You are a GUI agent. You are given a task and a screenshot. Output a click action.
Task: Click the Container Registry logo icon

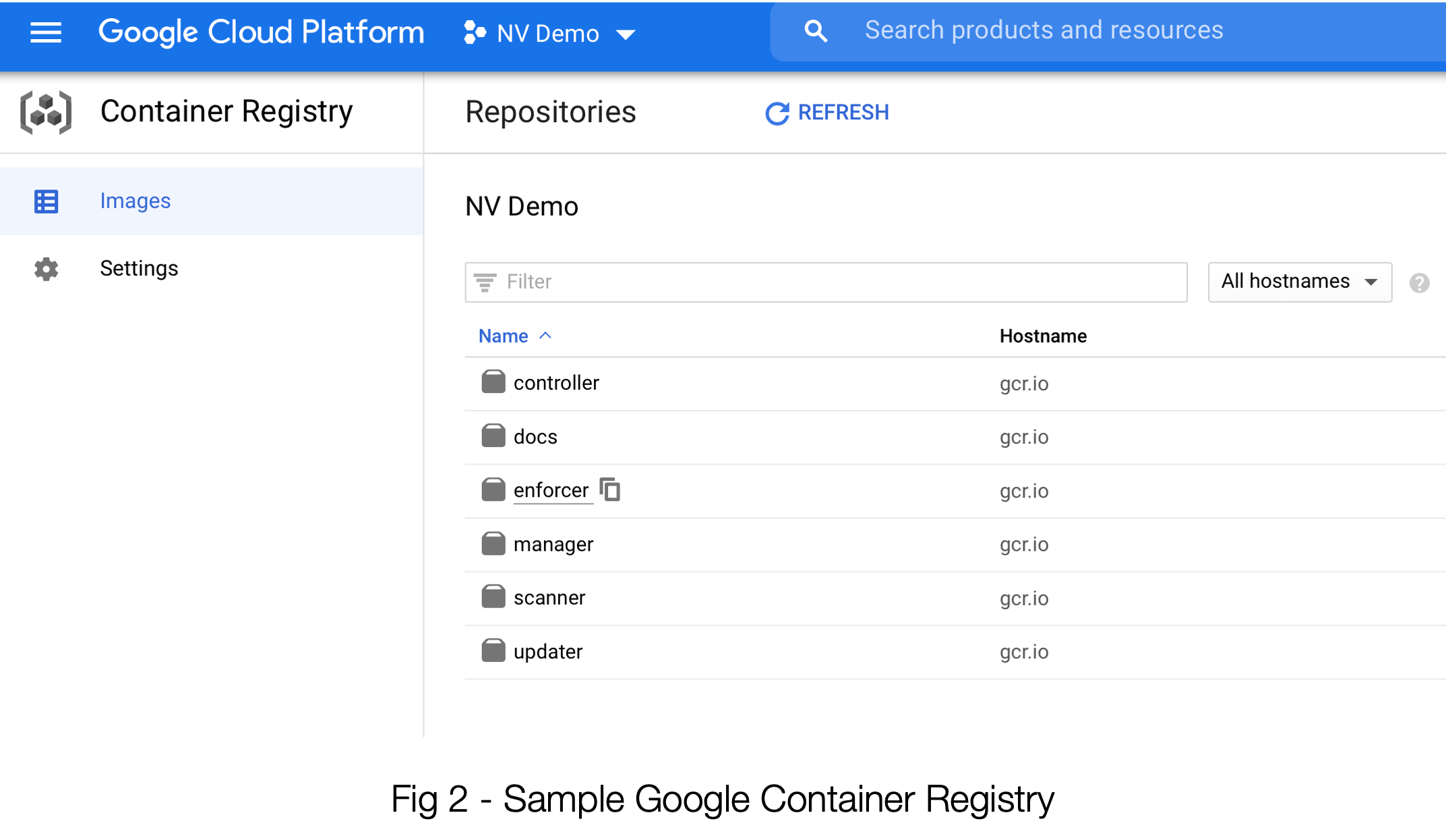[x=46, y=112]
